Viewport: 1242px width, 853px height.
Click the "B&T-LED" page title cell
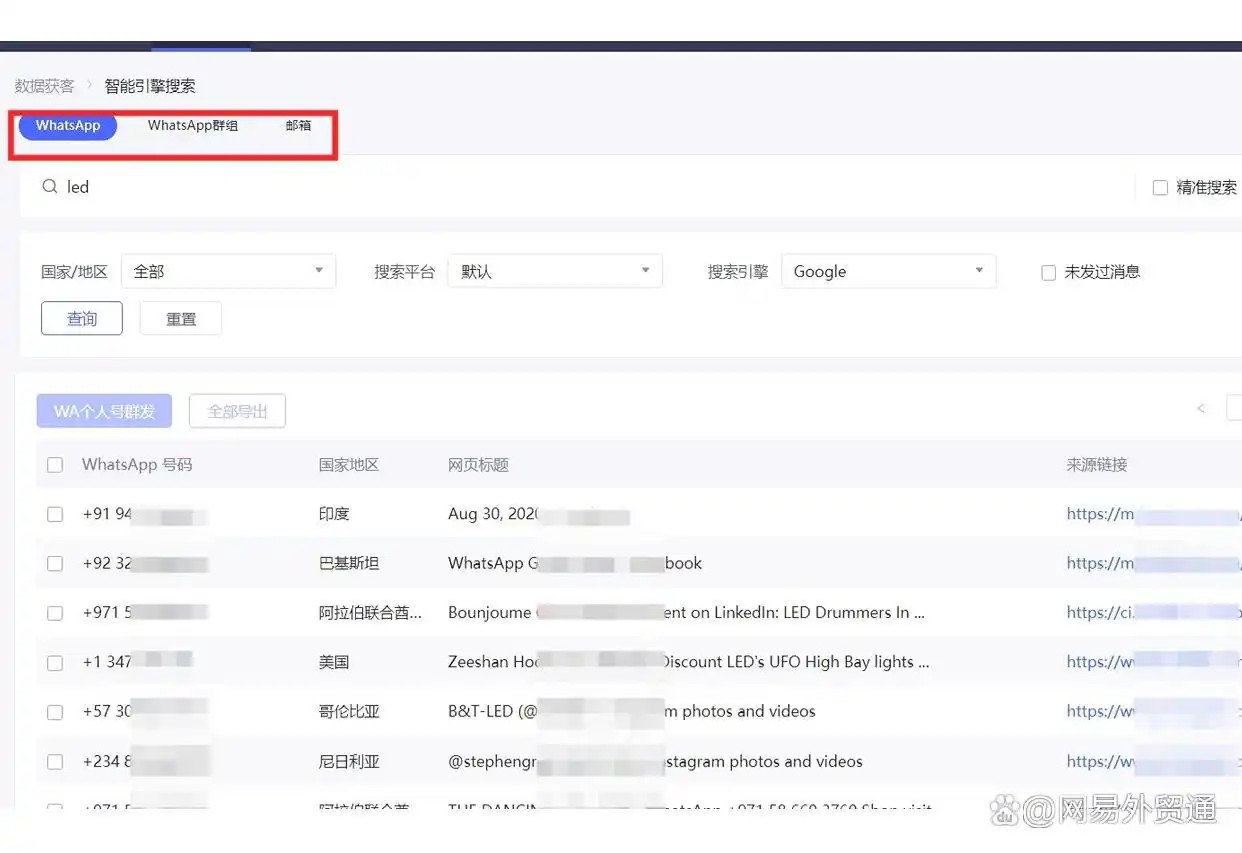click(632, 711)
